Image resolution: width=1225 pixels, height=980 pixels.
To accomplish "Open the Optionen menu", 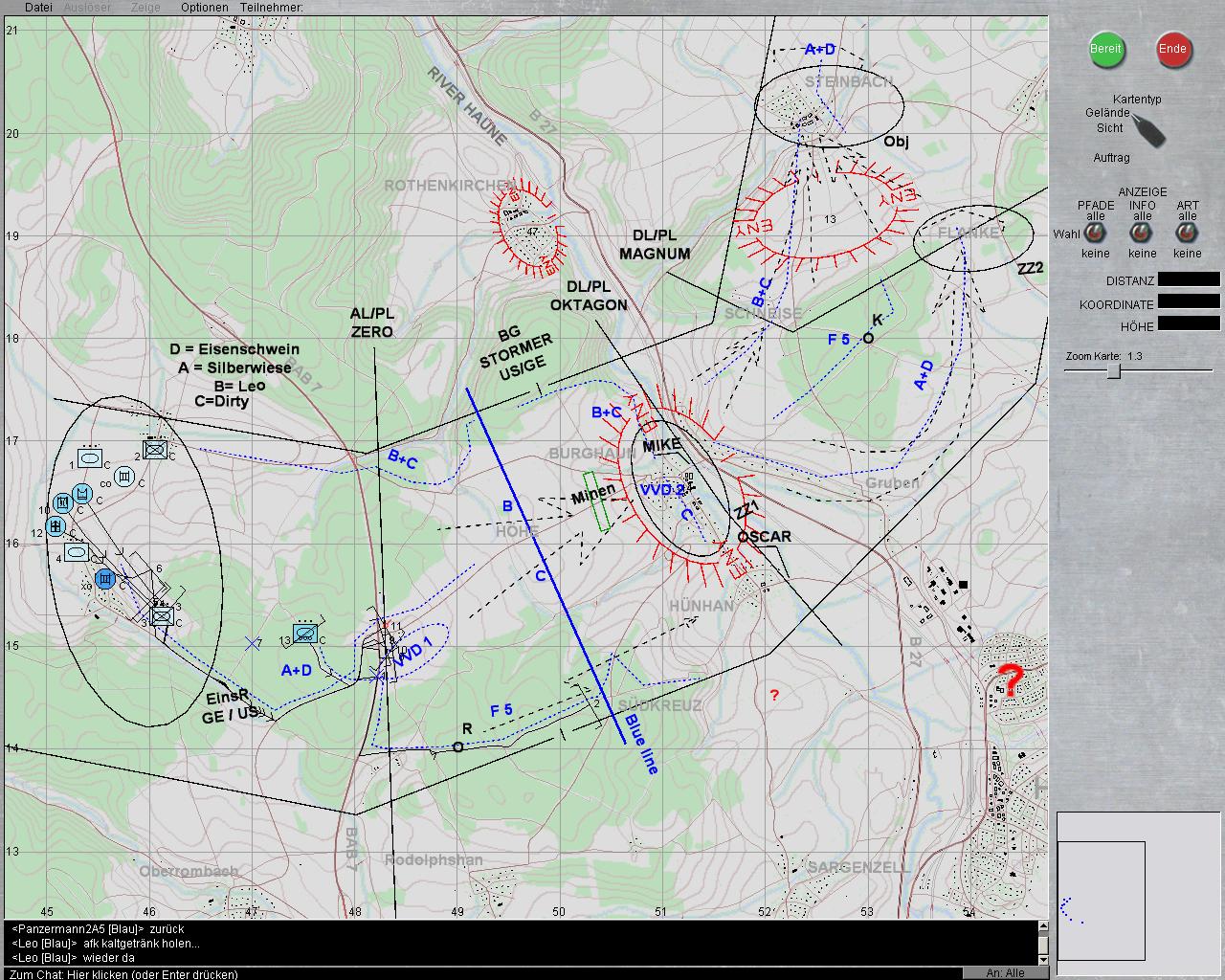I will point(205,8).
